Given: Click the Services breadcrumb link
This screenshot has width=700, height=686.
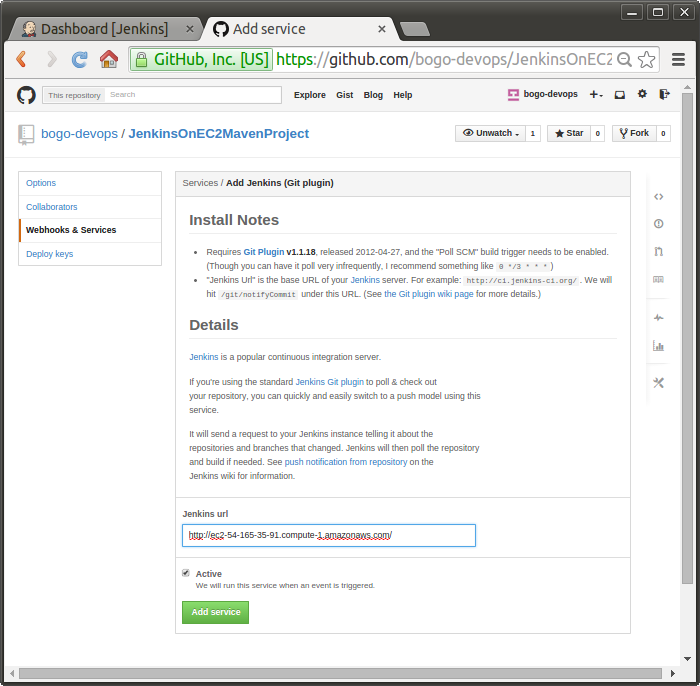Looking at the screenshot, I should tap(200, 183).
